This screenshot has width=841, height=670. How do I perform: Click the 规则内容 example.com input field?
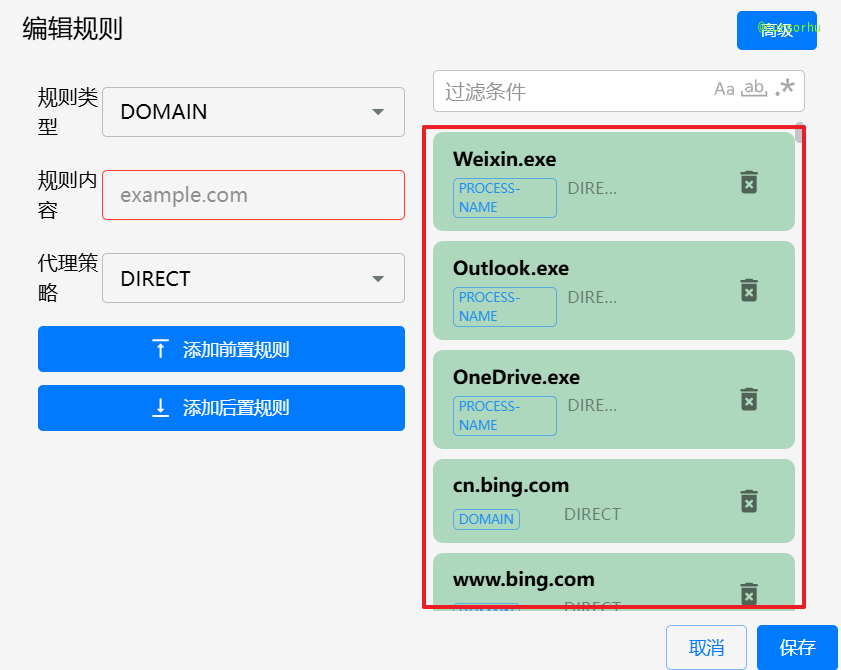253,195
